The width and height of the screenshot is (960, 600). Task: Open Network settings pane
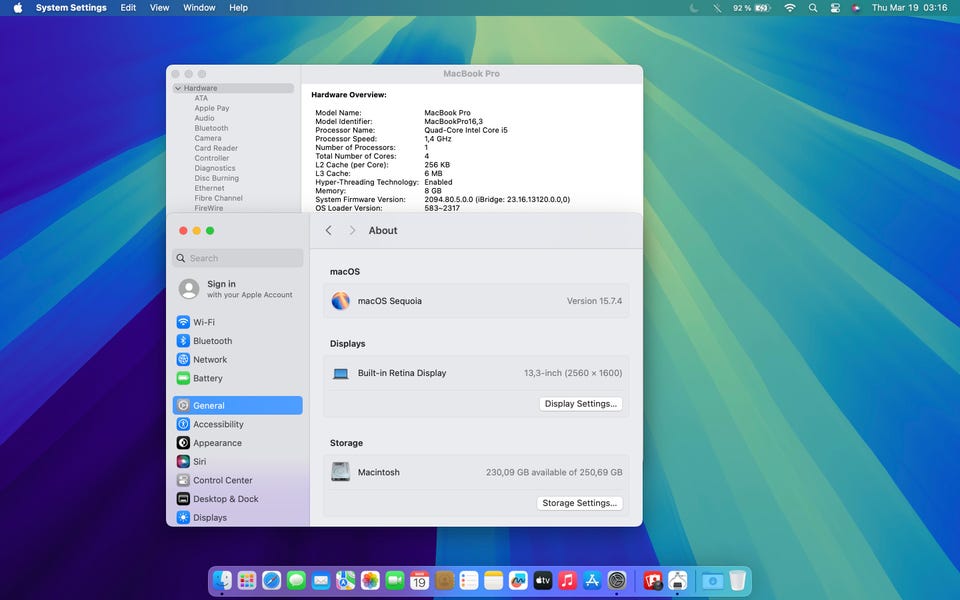point(210,360)
